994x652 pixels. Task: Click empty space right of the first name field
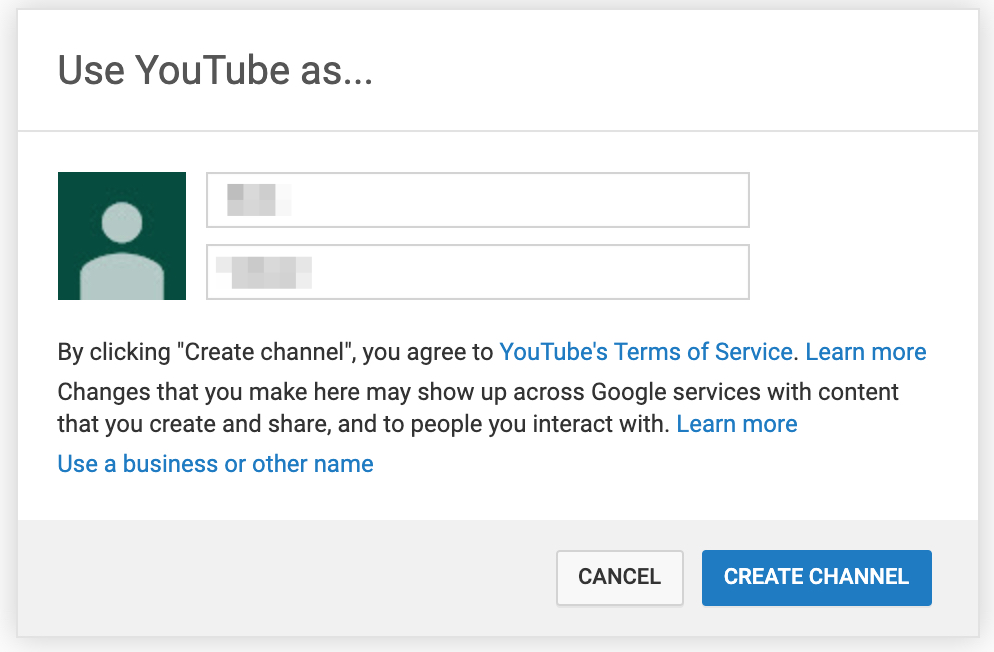862,200
